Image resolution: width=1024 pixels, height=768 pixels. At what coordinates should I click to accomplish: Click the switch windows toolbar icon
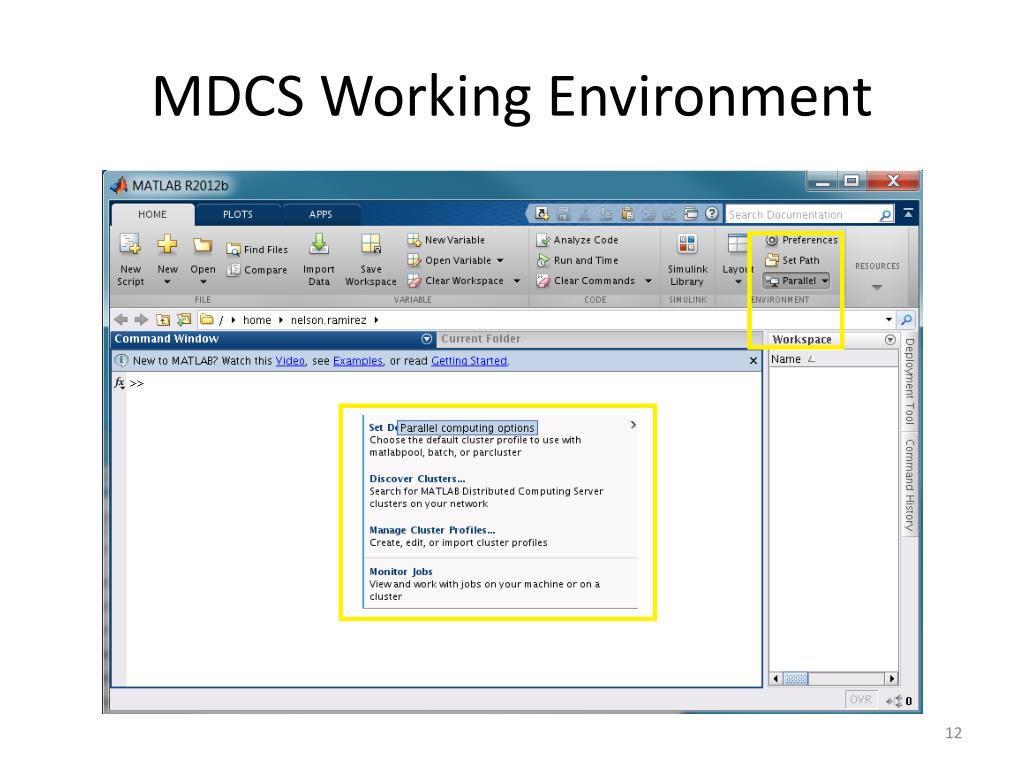691,214
